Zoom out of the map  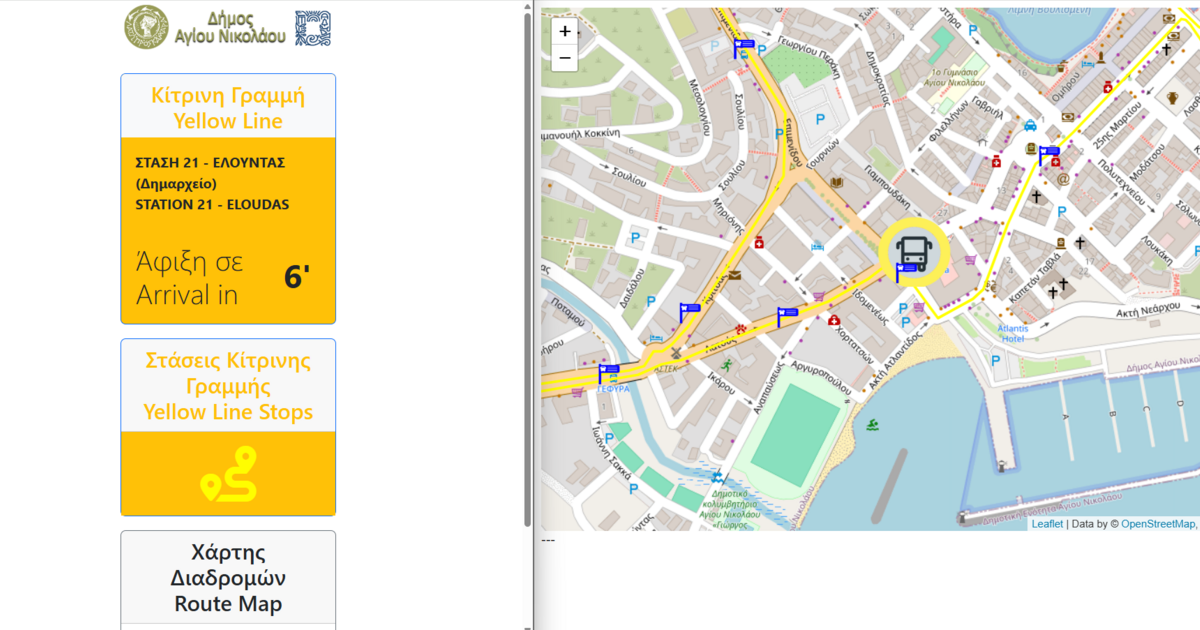[565, 58]
